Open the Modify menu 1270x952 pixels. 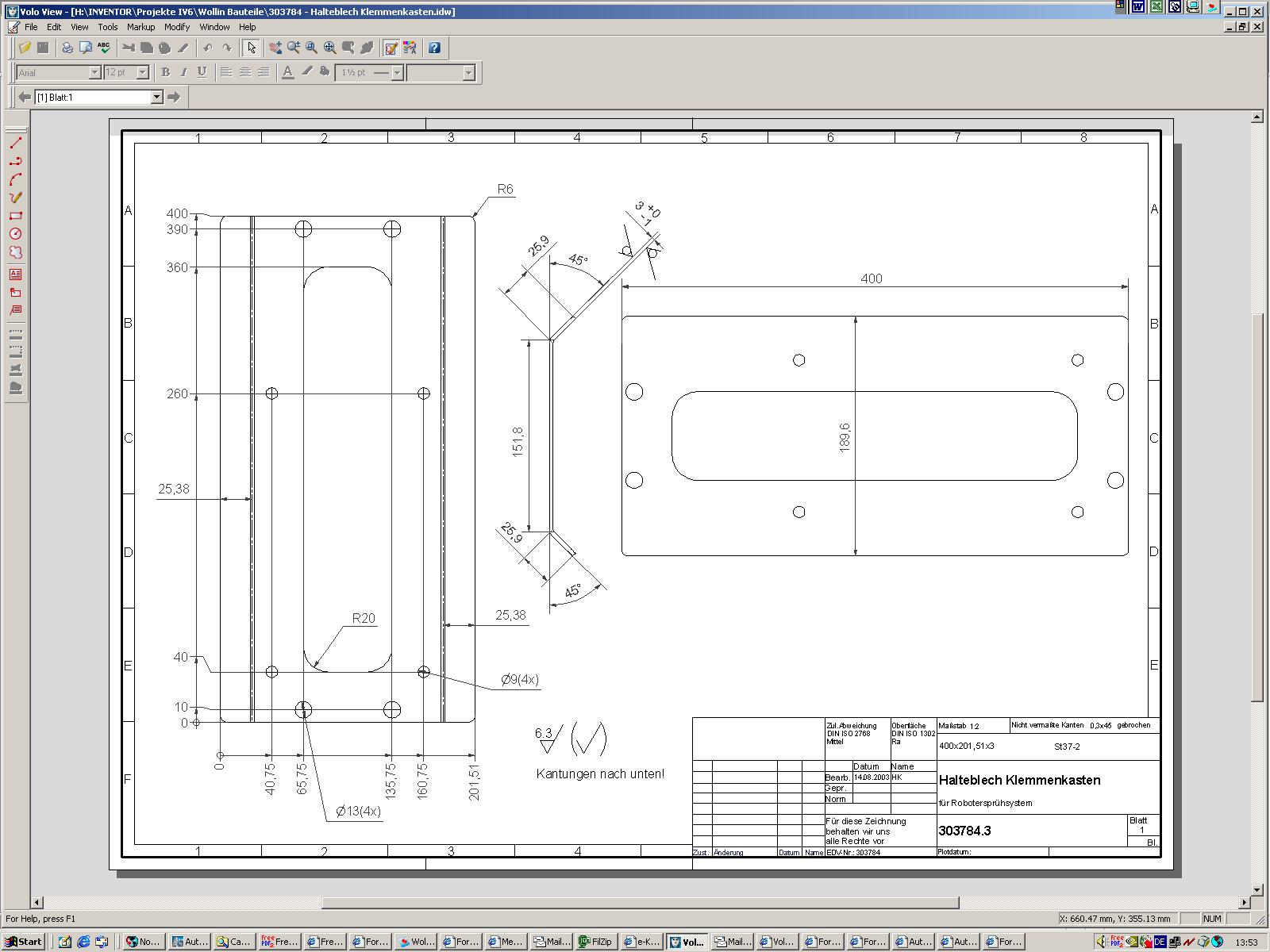[x=177, y=27]
